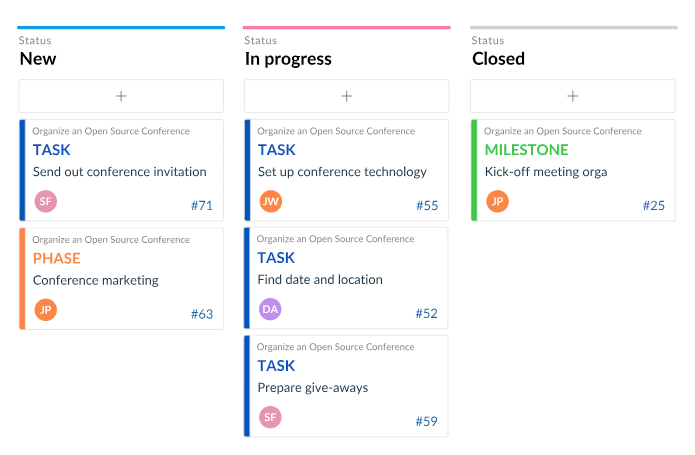Click JP avatar on Kick-off meeting card
695x455 pixels.
[x=497, y=202]
